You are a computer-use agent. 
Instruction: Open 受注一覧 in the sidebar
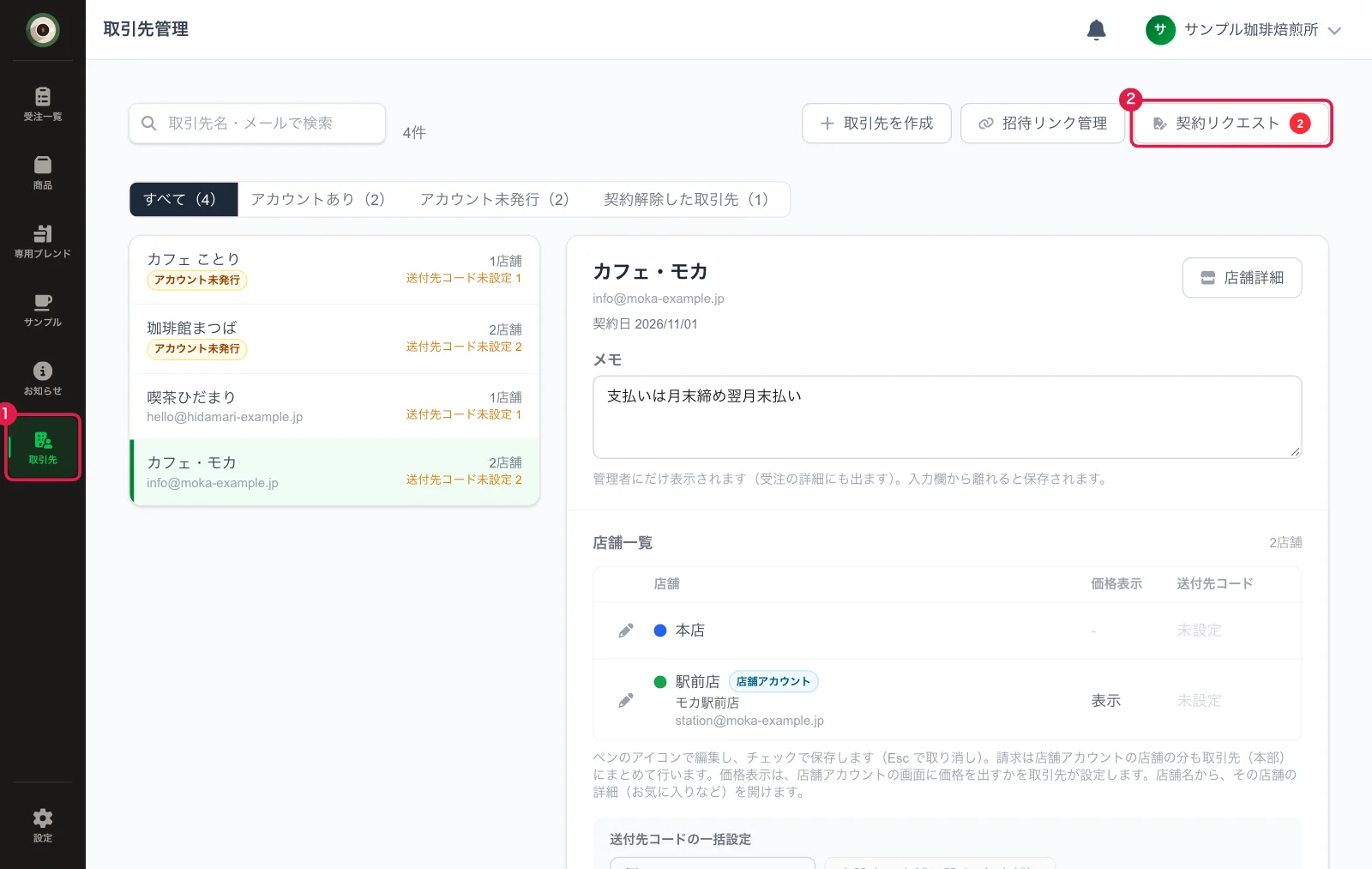(x=43, y=104)
